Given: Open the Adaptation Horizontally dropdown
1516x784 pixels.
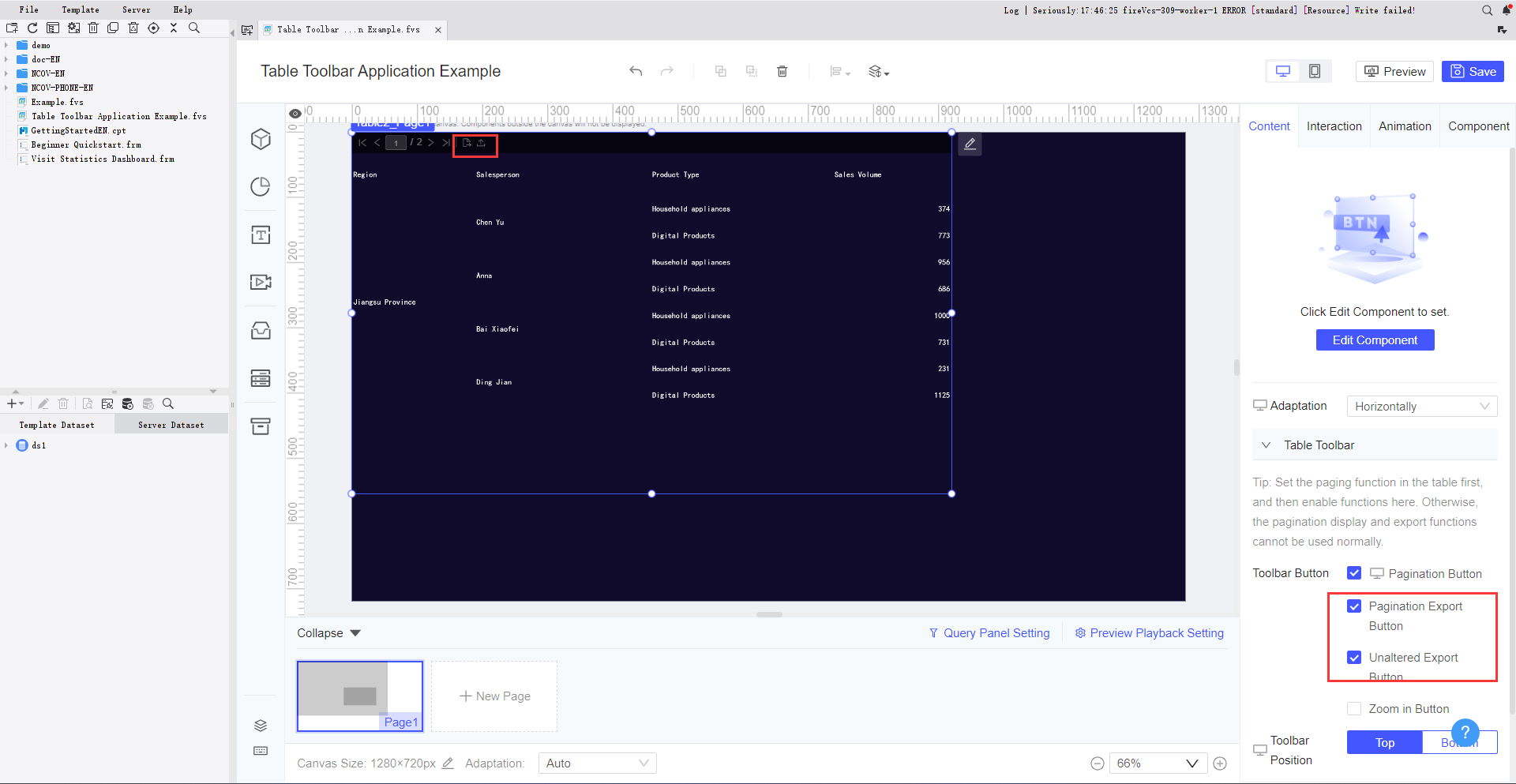Looking at the screenshot, I should coord(1421,407).
